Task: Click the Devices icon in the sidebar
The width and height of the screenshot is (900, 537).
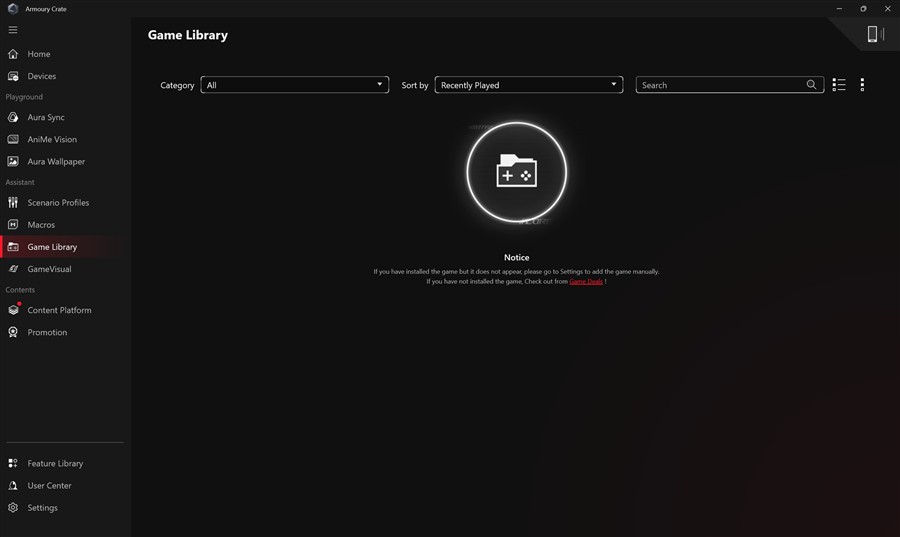Action: click(13, 76)
